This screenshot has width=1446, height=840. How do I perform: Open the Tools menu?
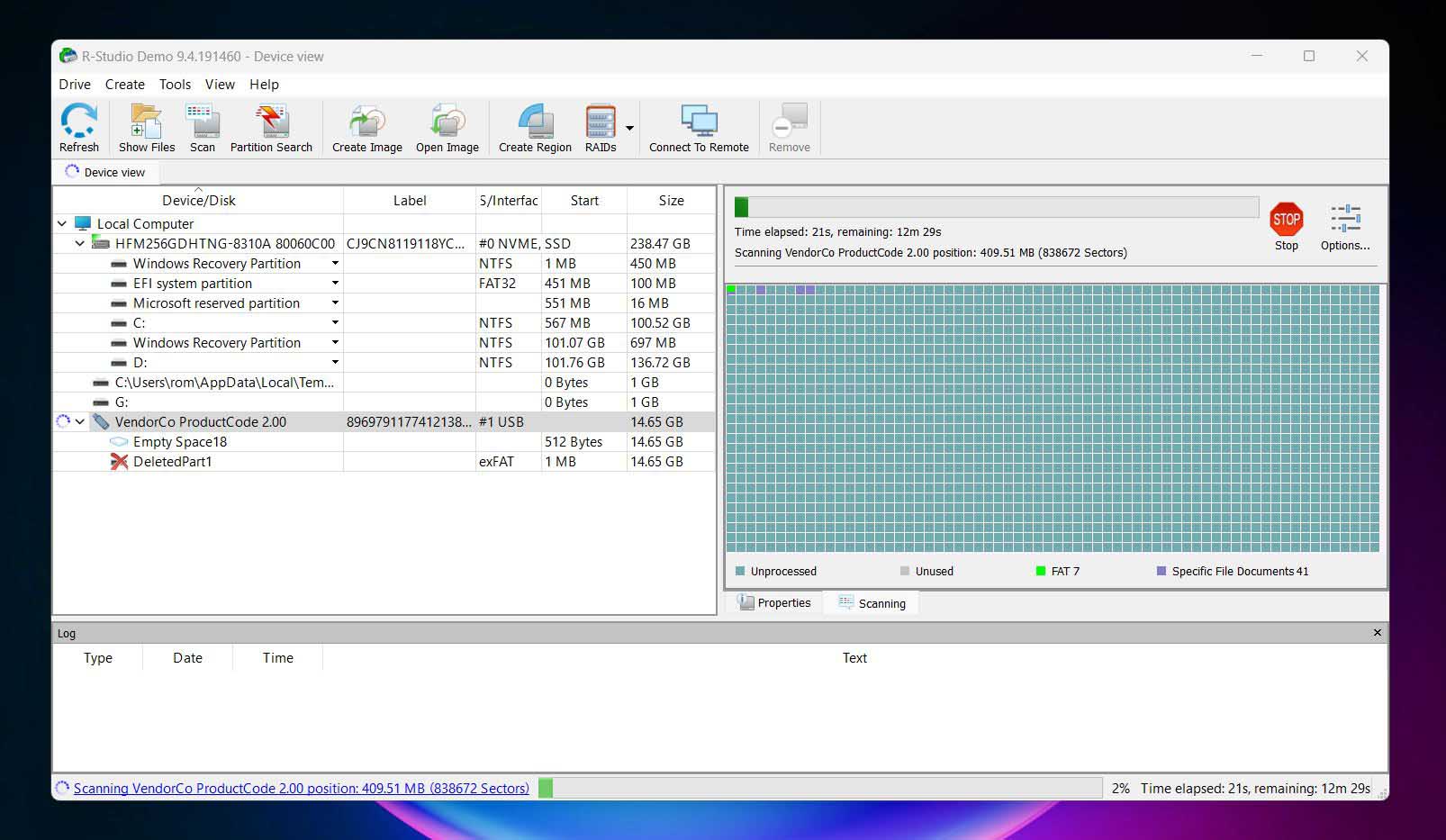pos(175,85)
